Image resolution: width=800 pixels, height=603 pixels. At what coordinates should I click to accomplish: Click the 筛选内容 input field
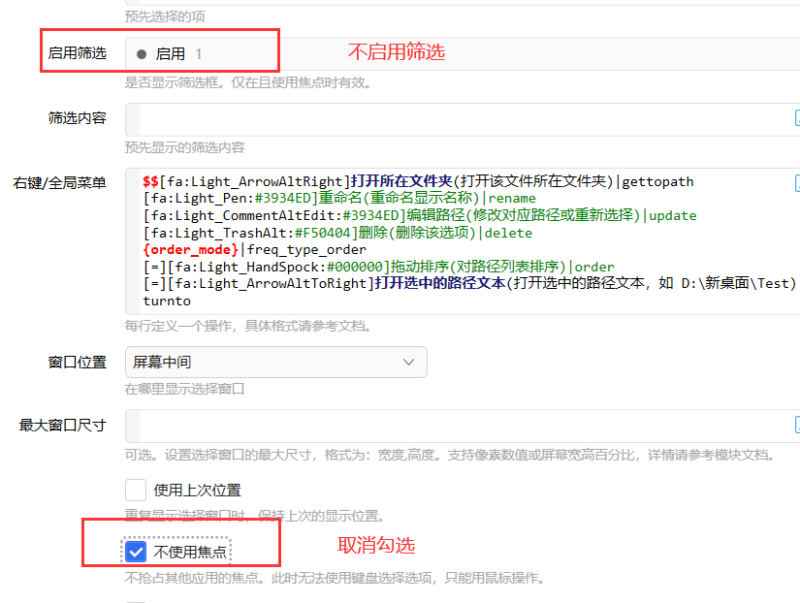[462, 119]
